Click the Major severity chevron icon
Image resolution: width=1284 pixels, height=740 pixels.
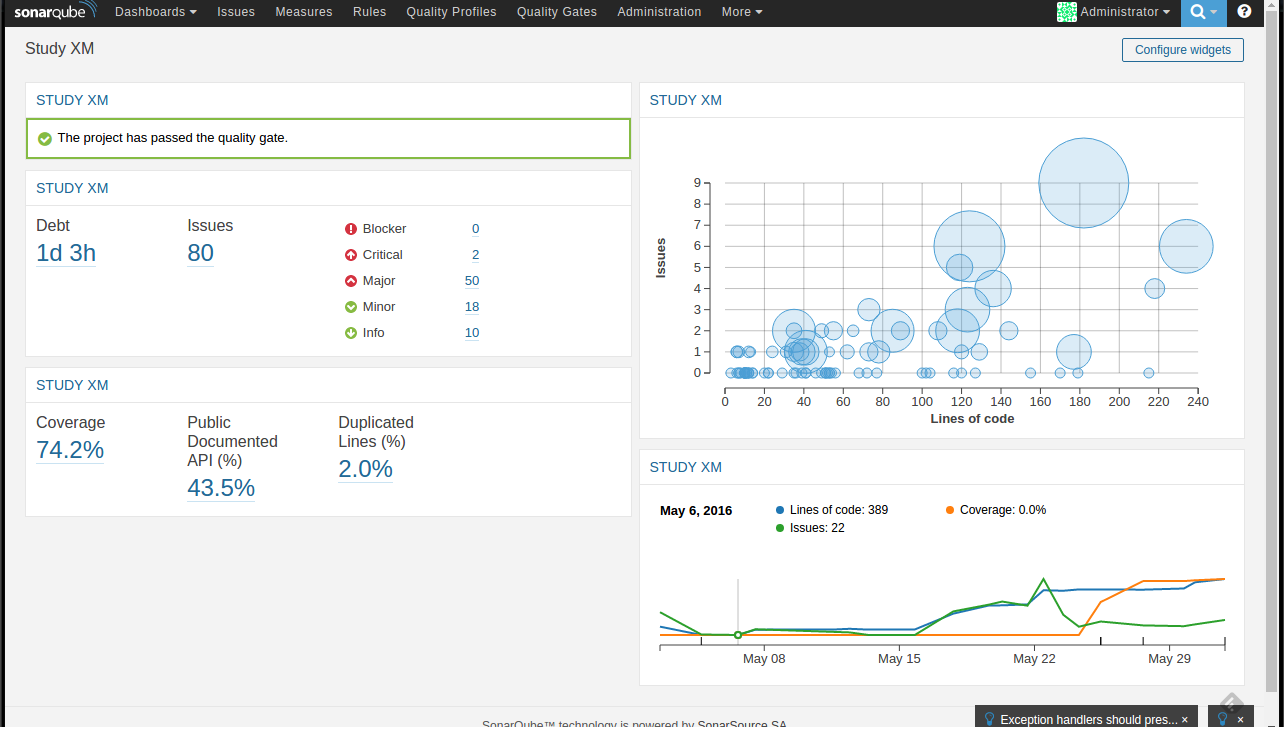click(351, 281)
